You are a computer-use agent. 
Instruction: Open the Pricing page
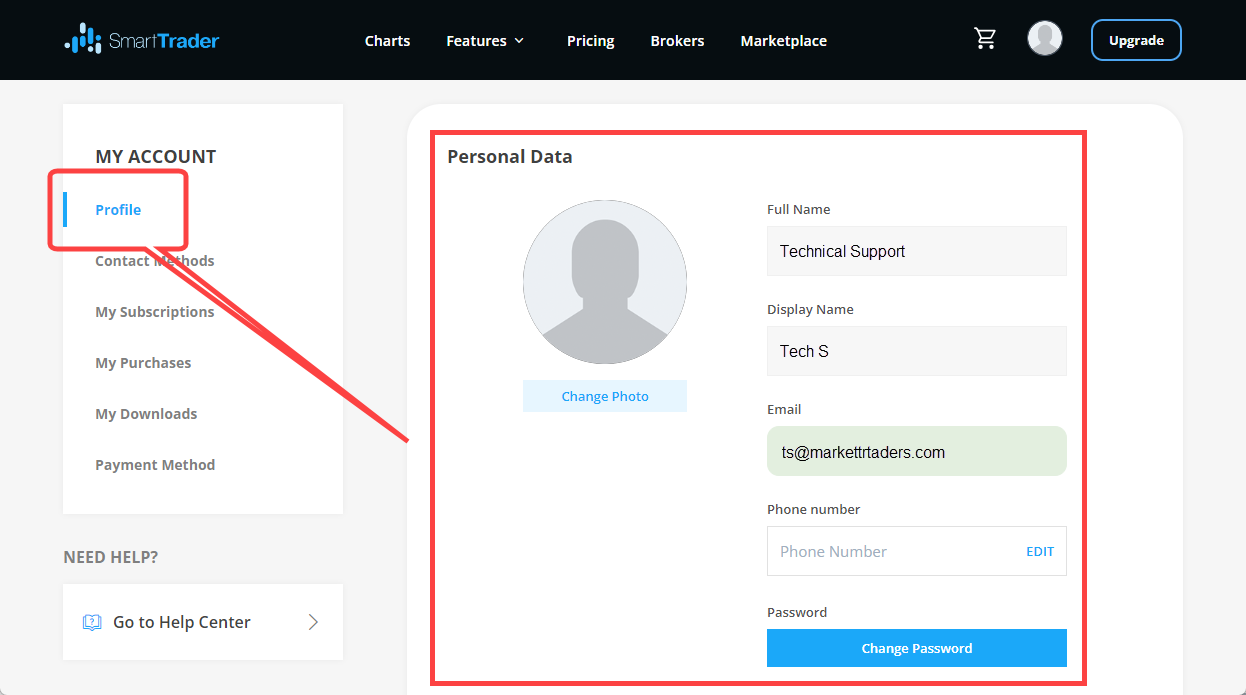pos(590,40)
